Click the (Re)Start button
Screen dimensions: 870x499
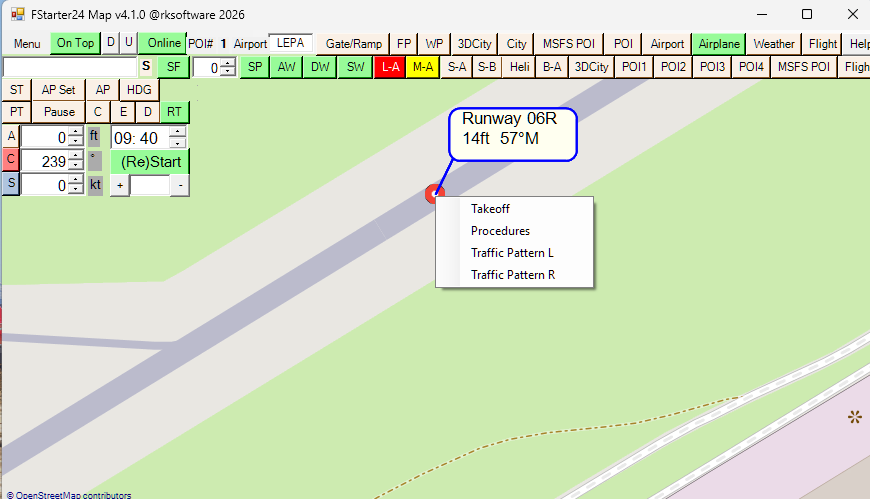pos(150,162)
